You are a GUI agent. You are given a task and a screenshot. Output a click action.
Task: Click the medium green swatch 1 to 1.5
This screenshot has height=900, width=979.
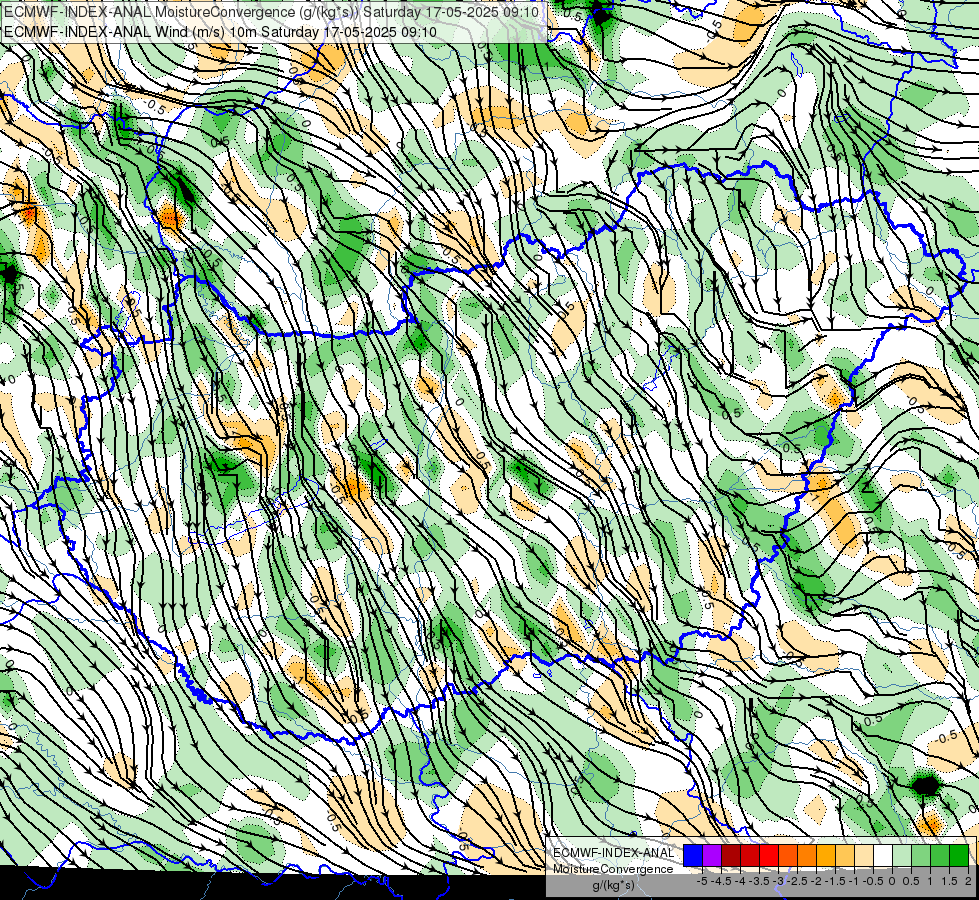940,856
